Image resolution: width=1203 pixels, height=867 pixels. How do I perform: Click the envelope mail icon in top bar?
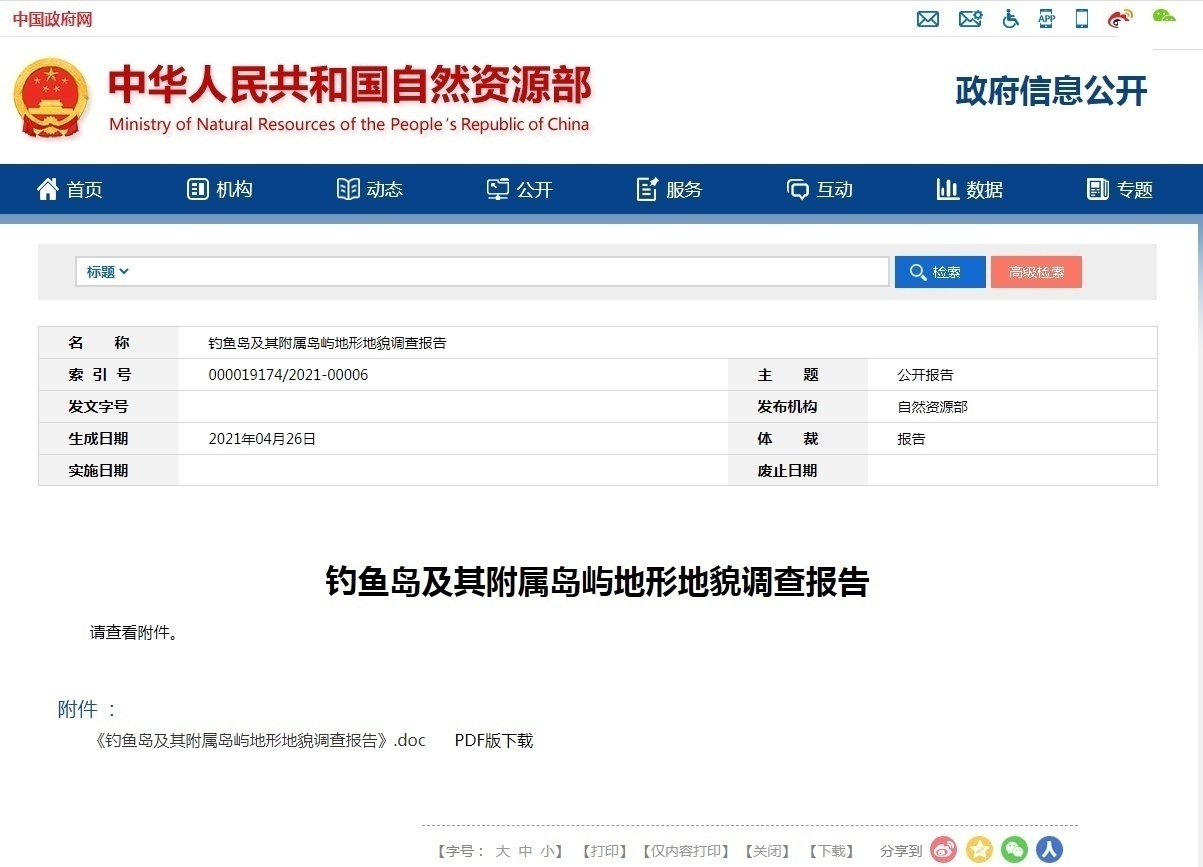(x=928, y=19)
